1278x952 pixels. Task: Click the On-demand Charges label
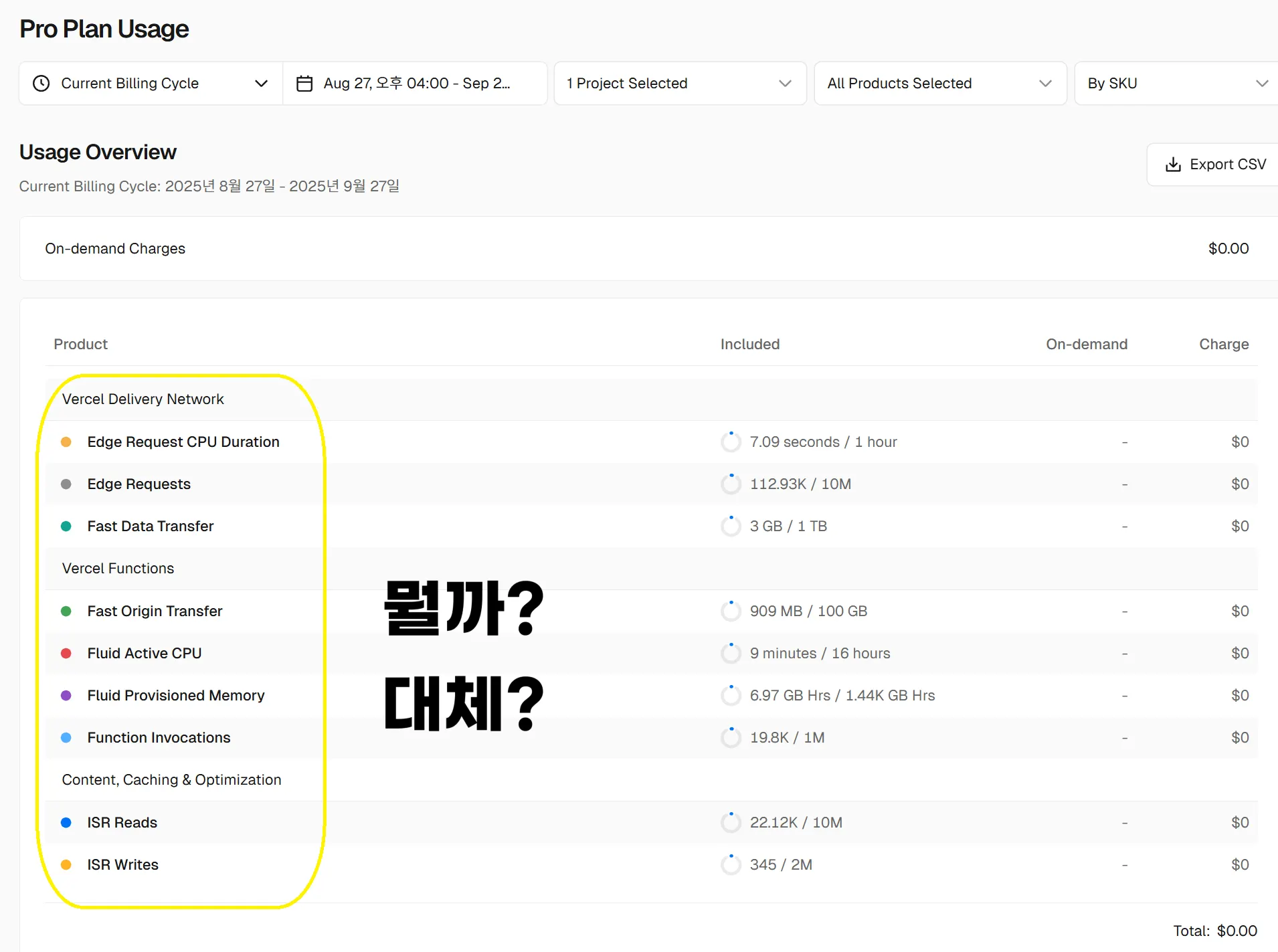(x=115, y=249)
